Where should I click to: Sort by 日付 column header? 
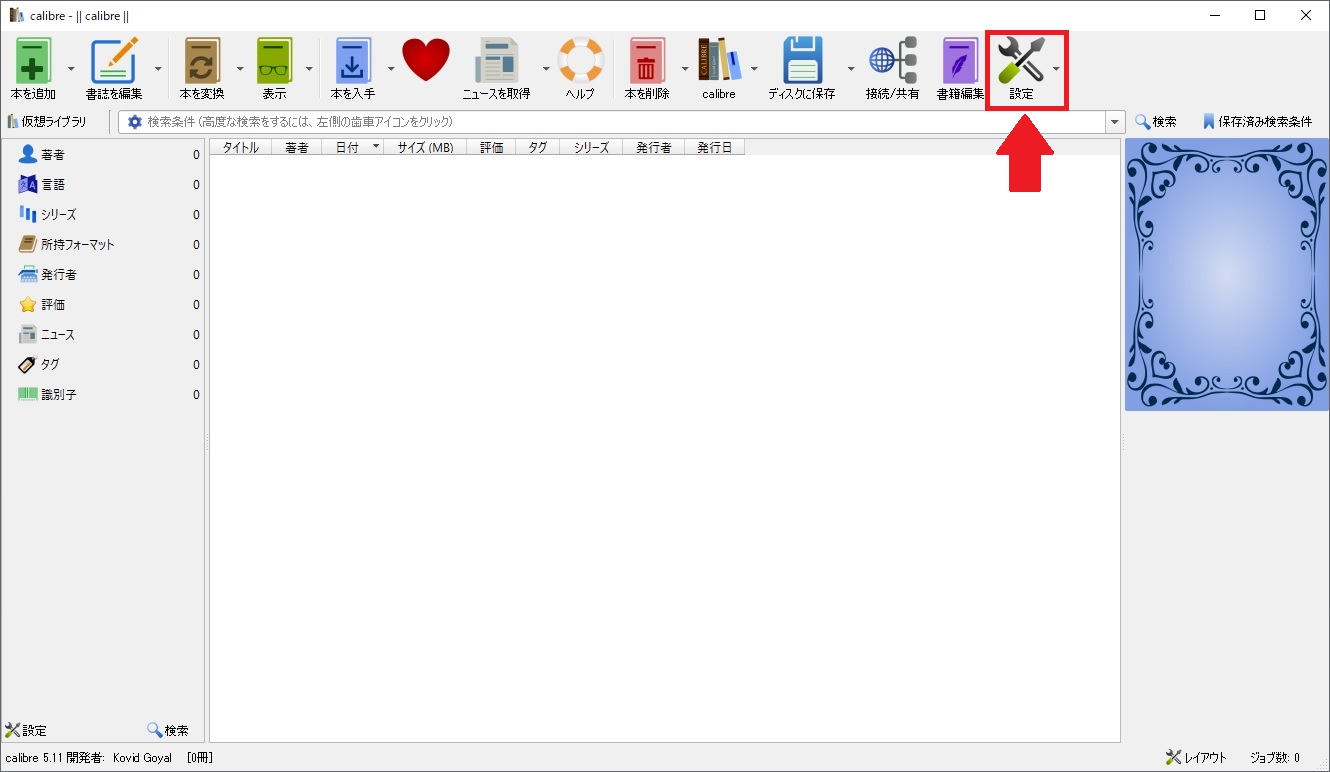point(353,147)
